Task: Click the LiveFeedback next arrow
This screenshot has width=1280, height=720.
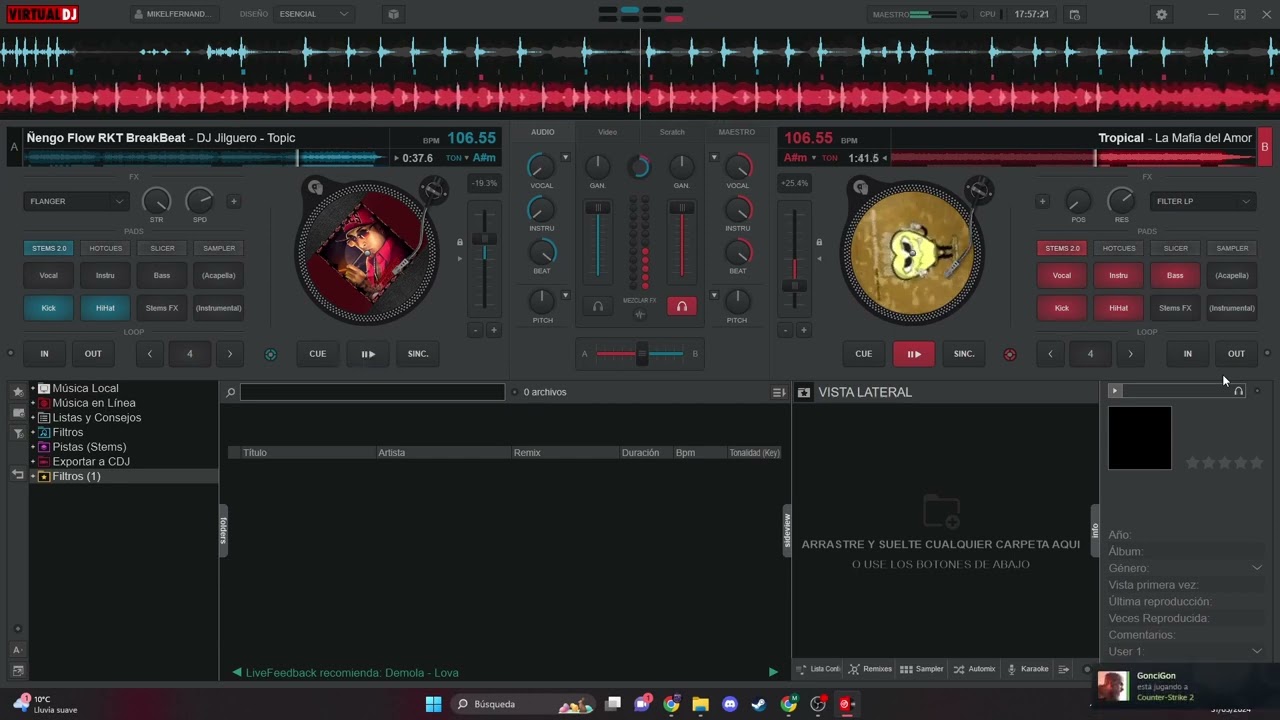Action: (x=773, y=673)
